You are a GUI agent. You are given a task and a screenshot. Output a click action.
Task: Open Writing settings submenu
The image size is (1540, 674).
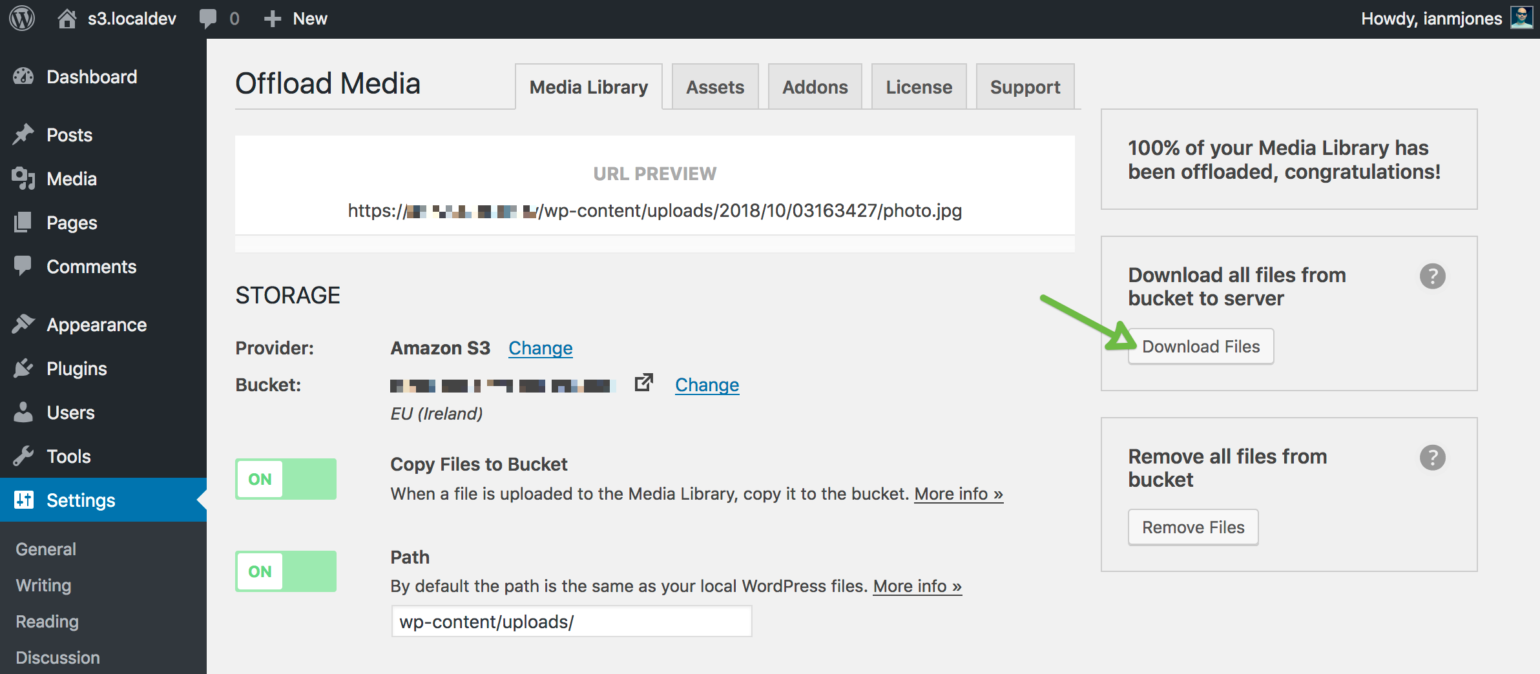pyautogui.click(x=43, y=585)
